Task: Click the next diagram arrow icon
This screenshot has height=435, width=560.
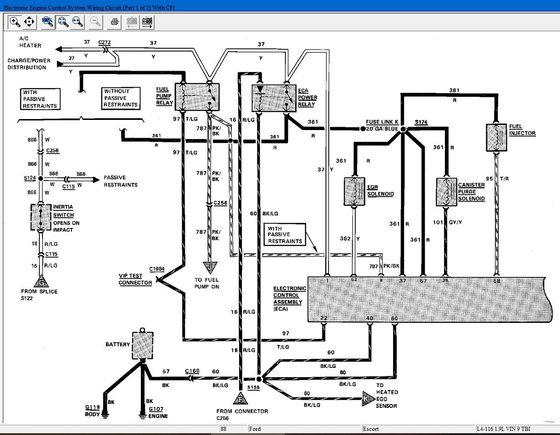Action: pos(147,22)
